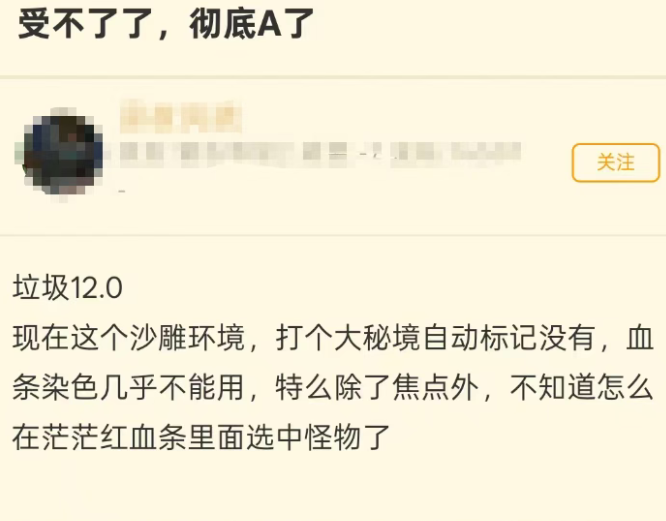Click the phrase "条染色几乎不能用"
Viewport: 666px width, 521px height.
pos(129,387)
